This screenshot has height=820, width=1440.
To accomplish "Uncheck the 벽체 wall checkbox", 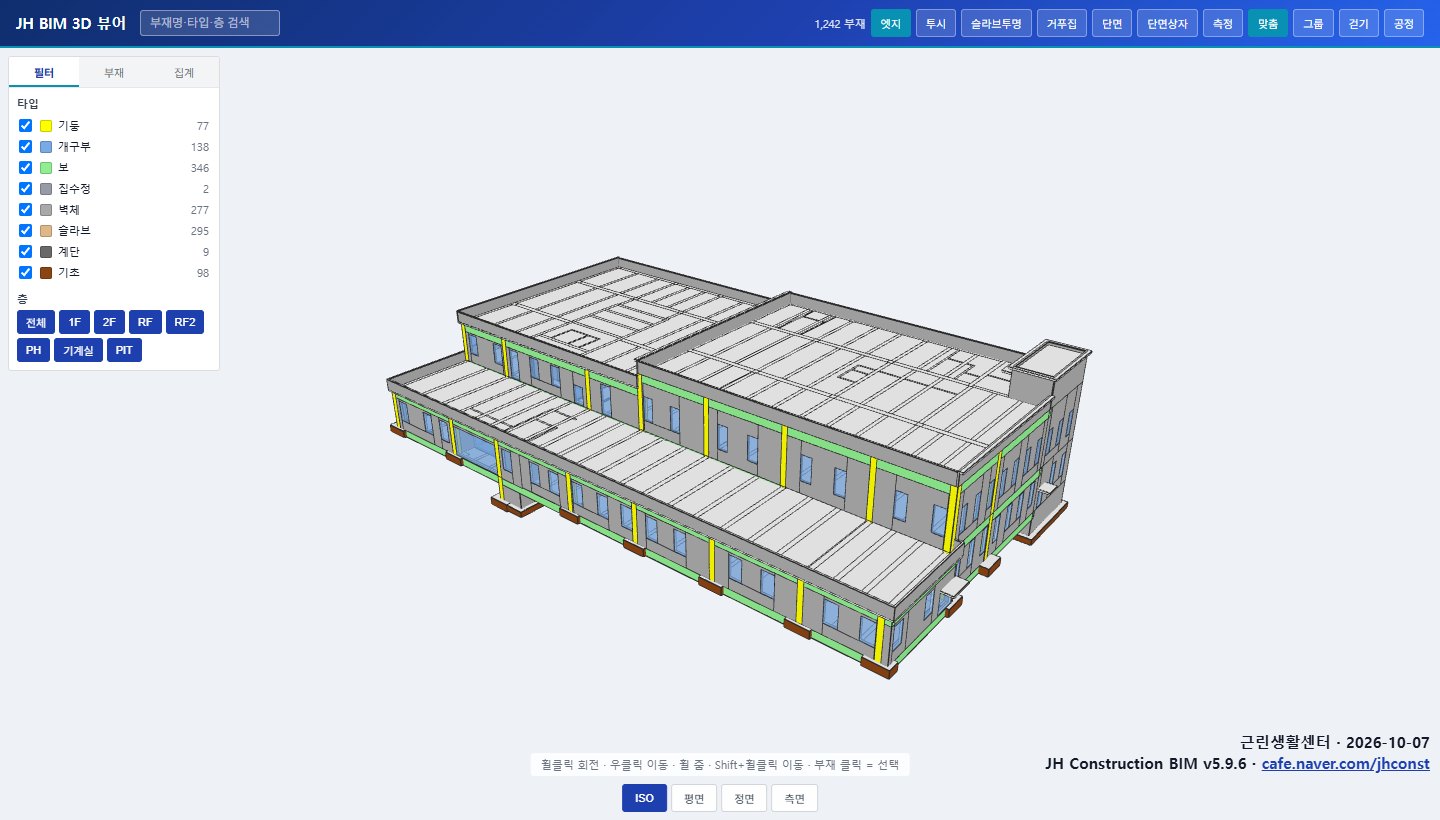I will [x=26, y=210].
